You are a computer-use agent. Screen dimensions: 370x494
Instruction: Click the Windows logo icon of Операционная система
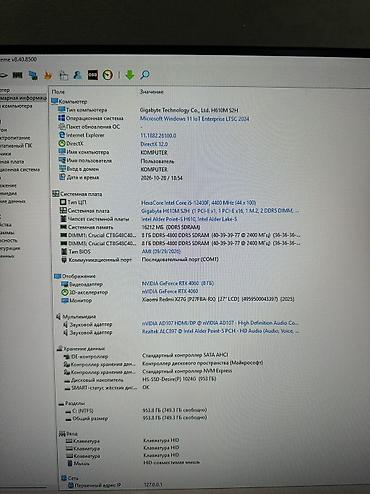62,118
